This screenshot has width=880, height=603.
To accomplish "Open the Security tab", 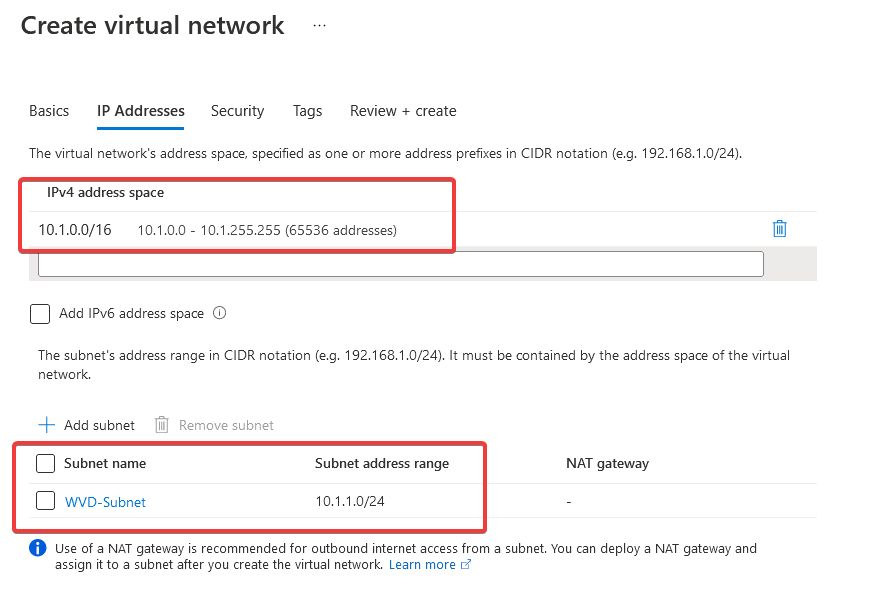I will 237,111.
